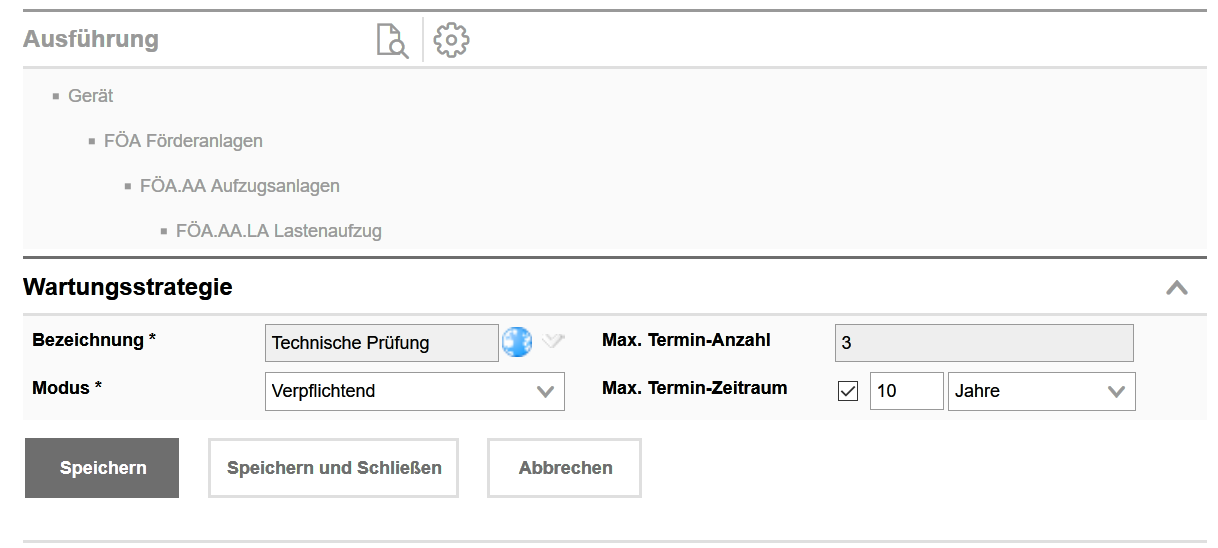
Task: Open the Modus dropdown showing Verpflichtend
Action: coord(415,391)
